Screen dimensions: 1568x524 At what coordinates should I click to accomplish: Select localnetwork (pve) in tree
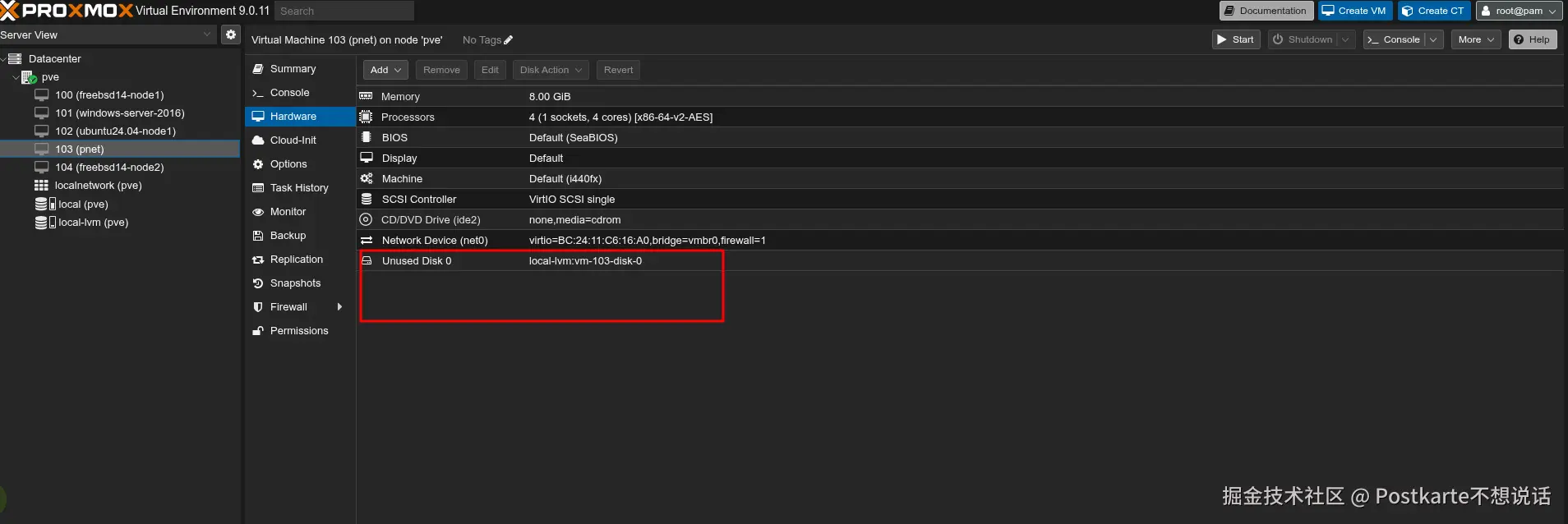(98, 186)
